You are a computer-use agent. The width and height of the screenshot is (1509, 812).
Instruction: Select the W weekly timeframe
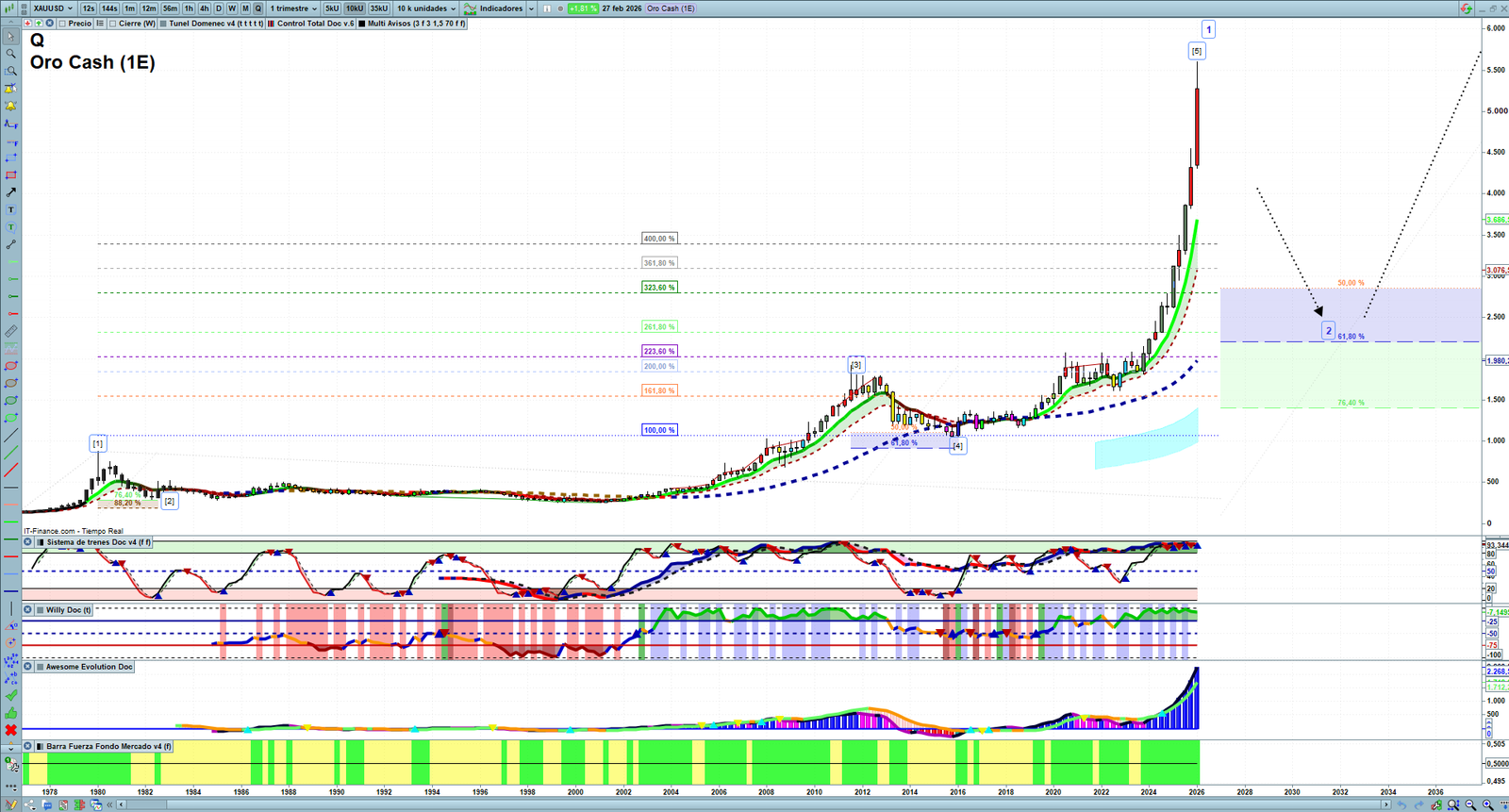[x=231, y=8]
